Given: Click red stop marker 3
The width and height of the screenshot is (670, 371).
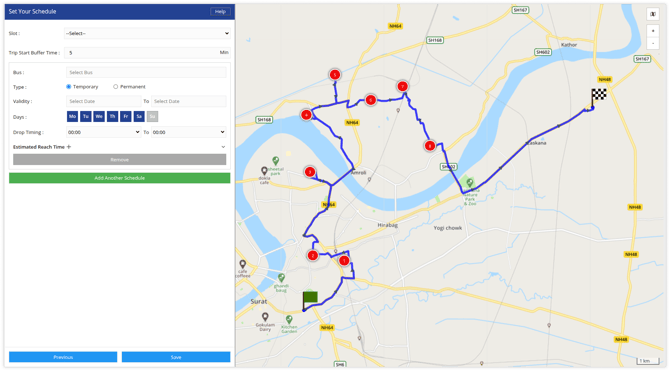Looking at the screenshot, I should (x=310, y=172).
